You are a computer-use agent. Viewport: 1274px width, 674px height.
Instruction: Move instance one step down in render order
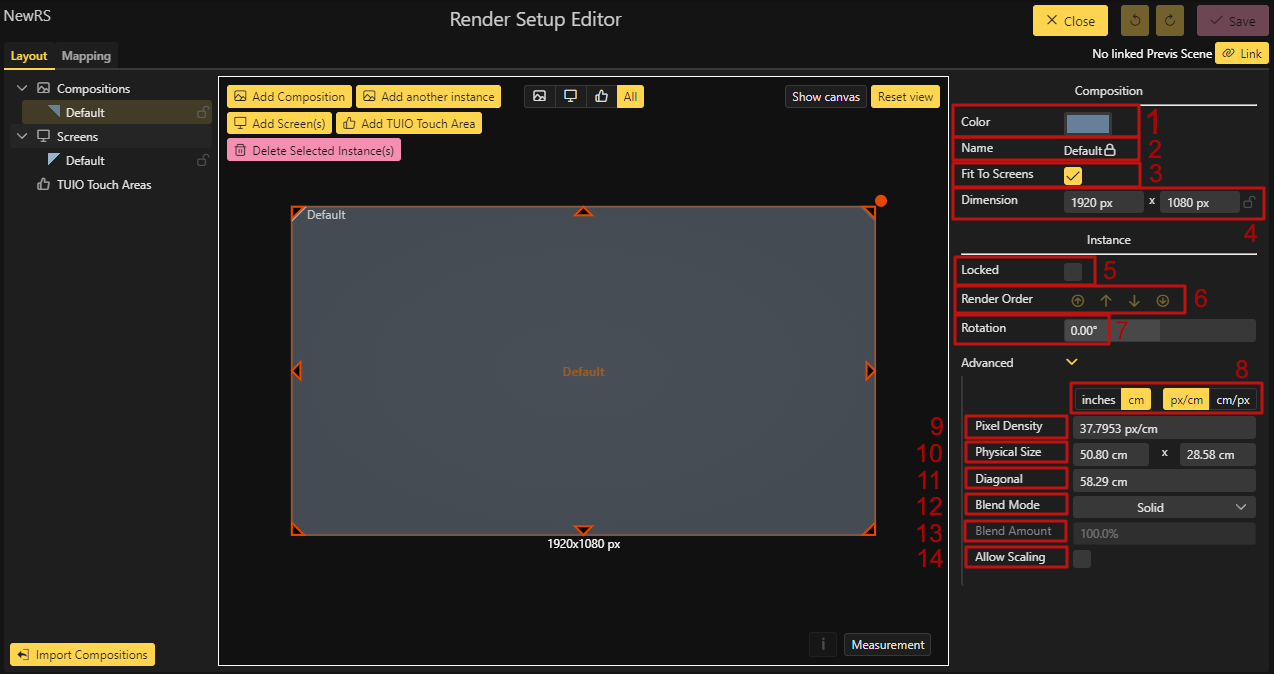point(1134,300)
